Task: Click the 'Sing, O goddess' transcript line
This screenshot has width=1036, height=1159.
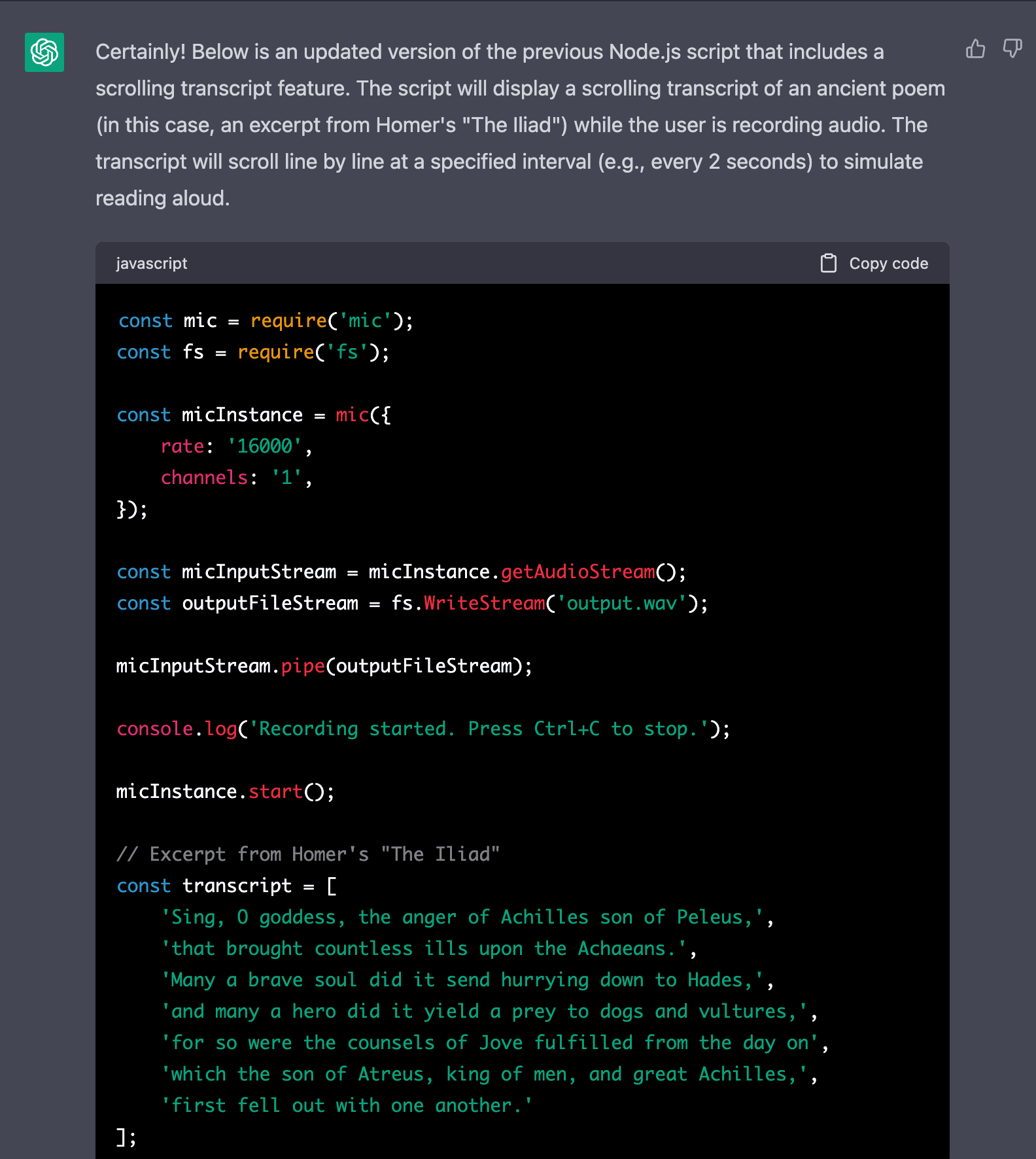Action: pos(467,917)
